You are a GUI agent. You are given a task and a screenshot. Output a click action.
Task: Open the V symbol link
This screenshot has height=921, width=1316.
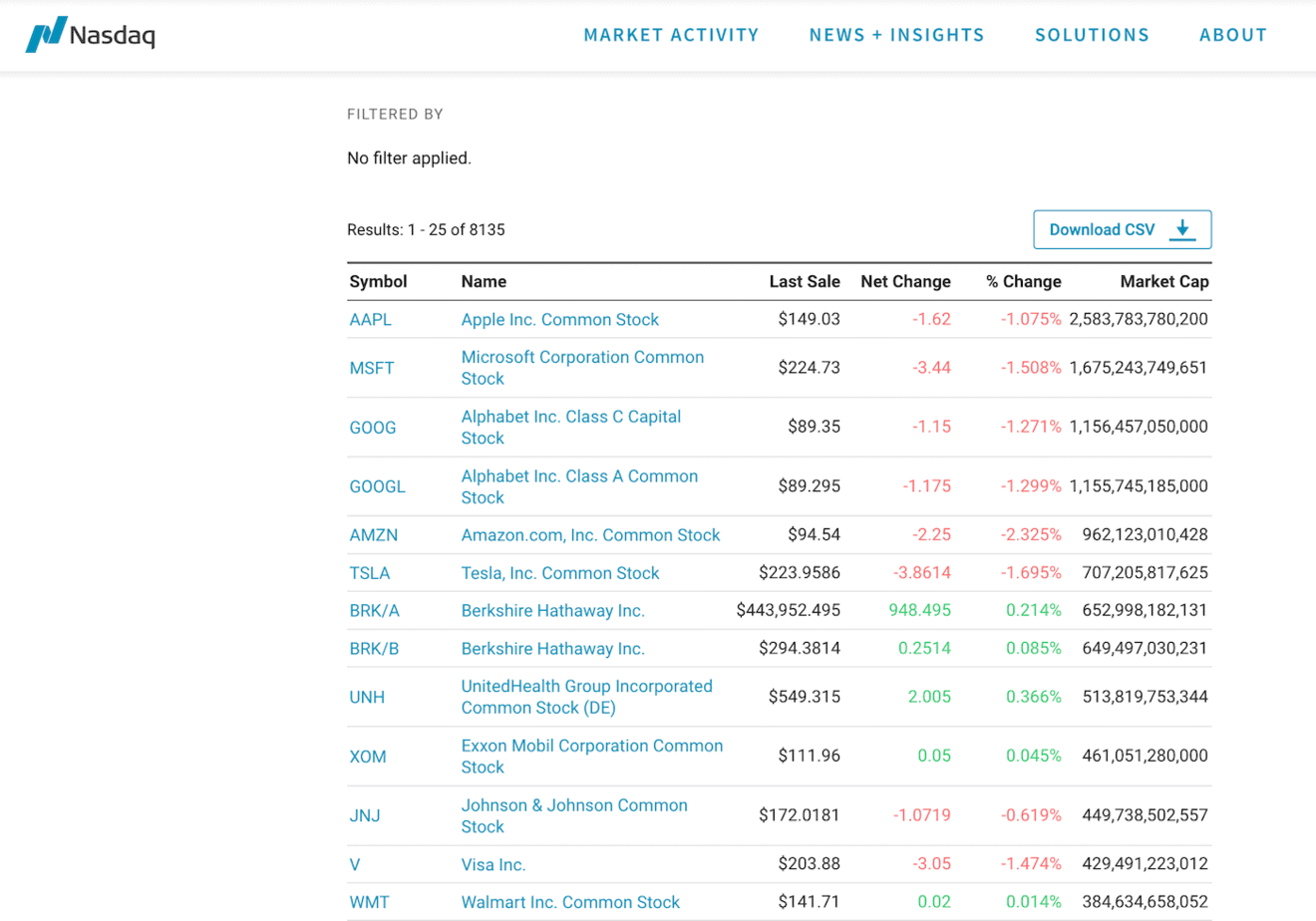tap(355, 864)
